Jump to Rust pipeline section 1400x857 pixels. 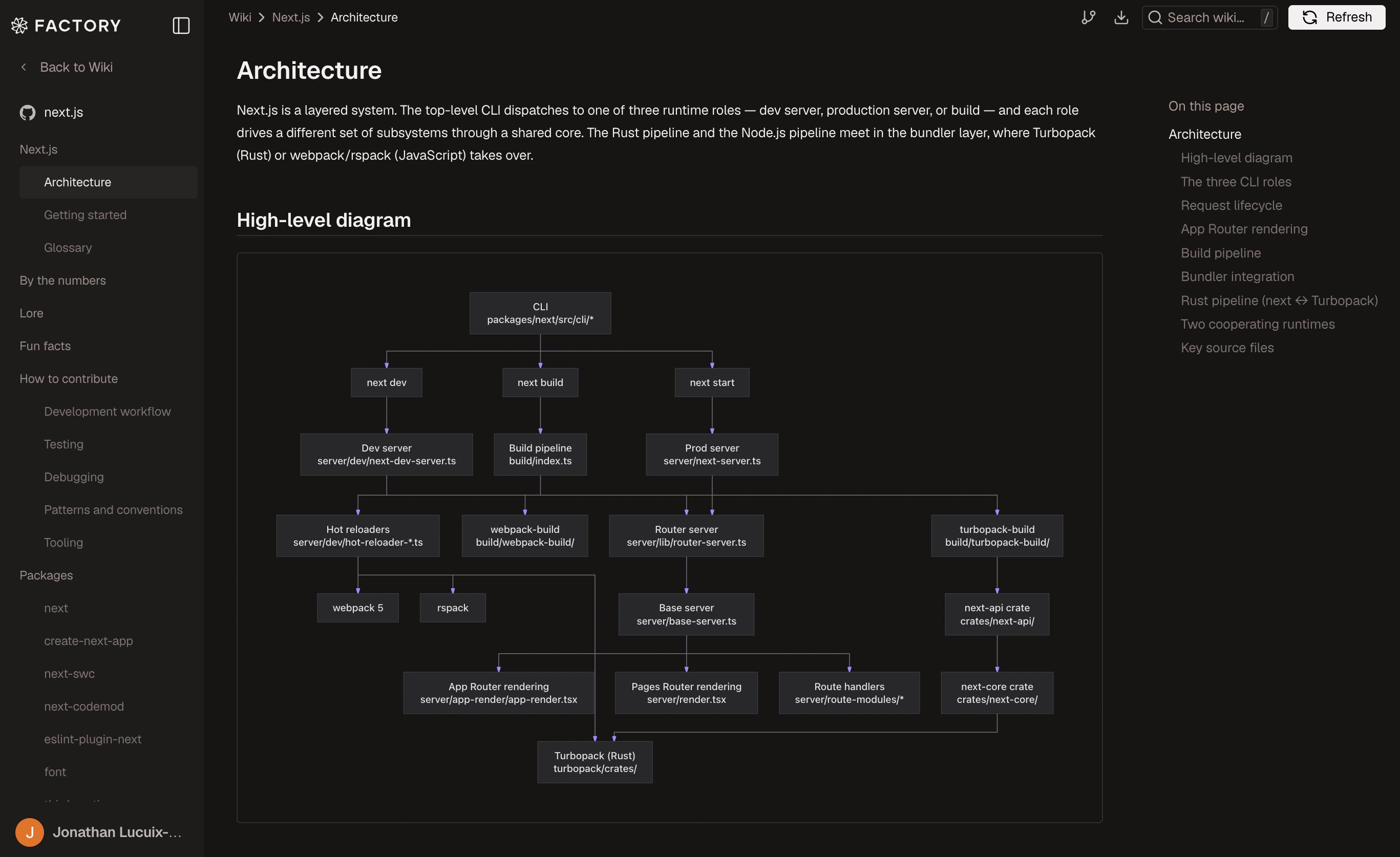[1279, 301]
